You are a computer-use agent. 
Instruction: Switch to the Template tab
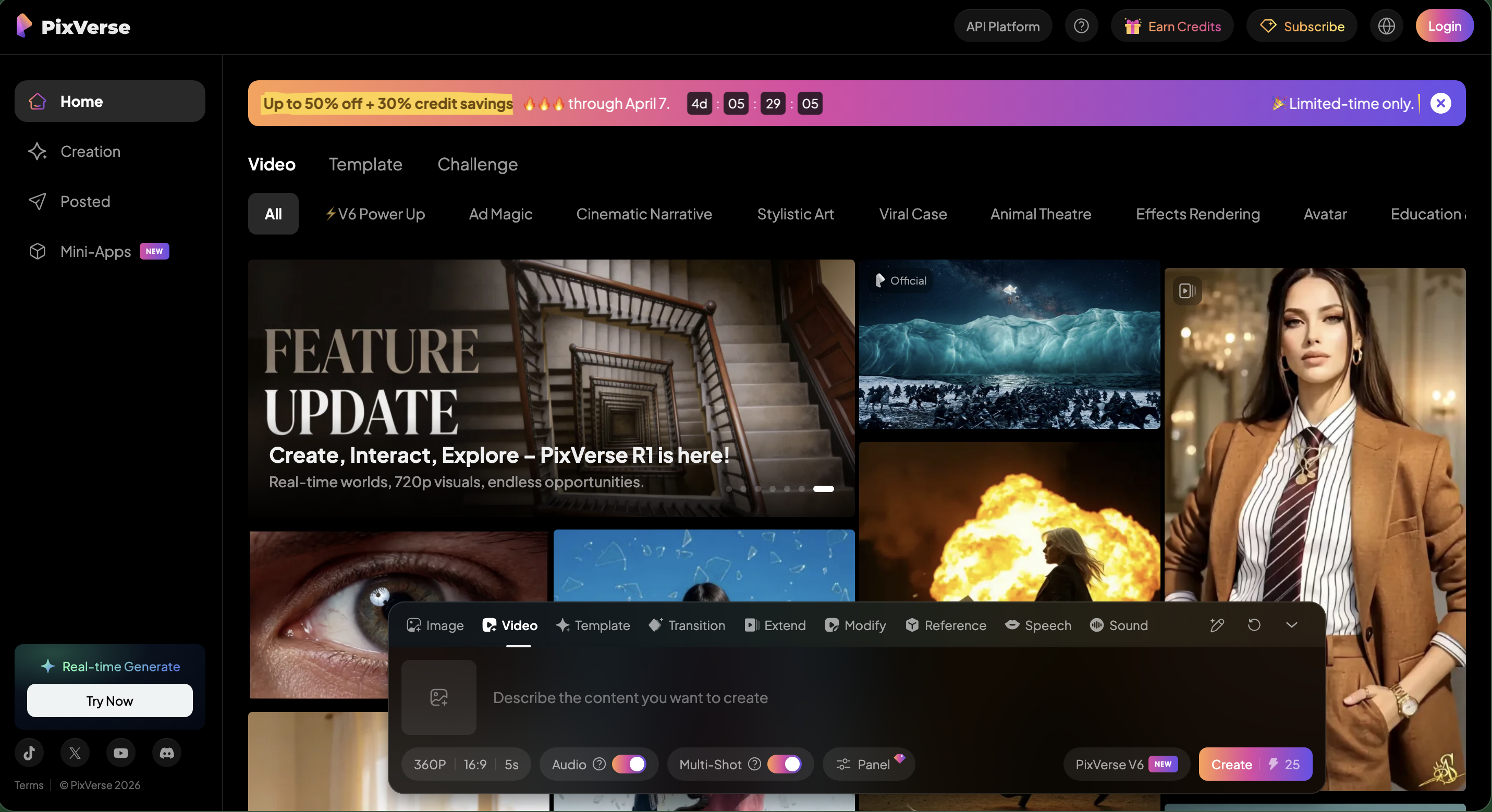pos(365,165)
